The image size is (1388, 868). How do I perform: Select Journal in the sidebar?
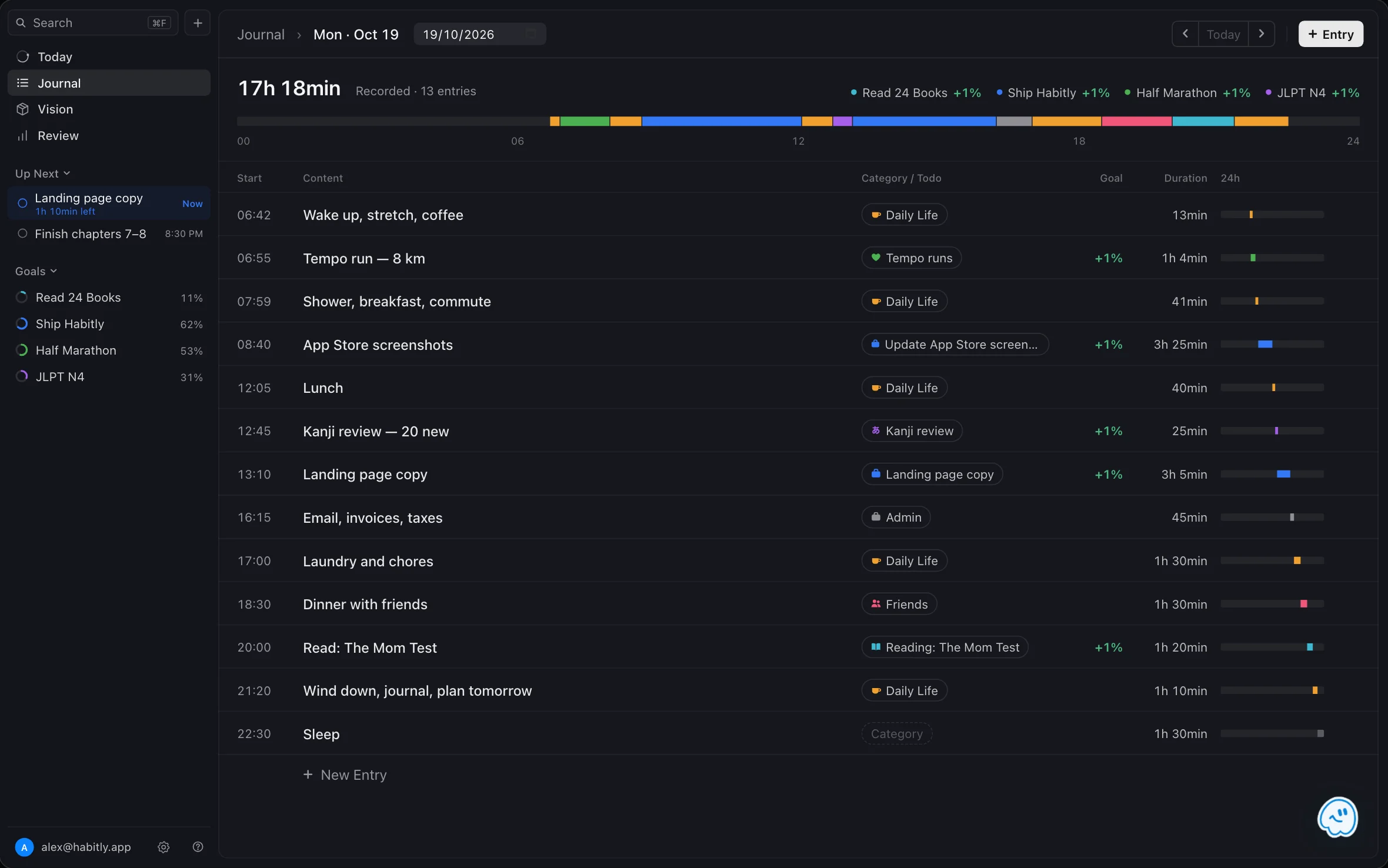(x=109, y=83)
